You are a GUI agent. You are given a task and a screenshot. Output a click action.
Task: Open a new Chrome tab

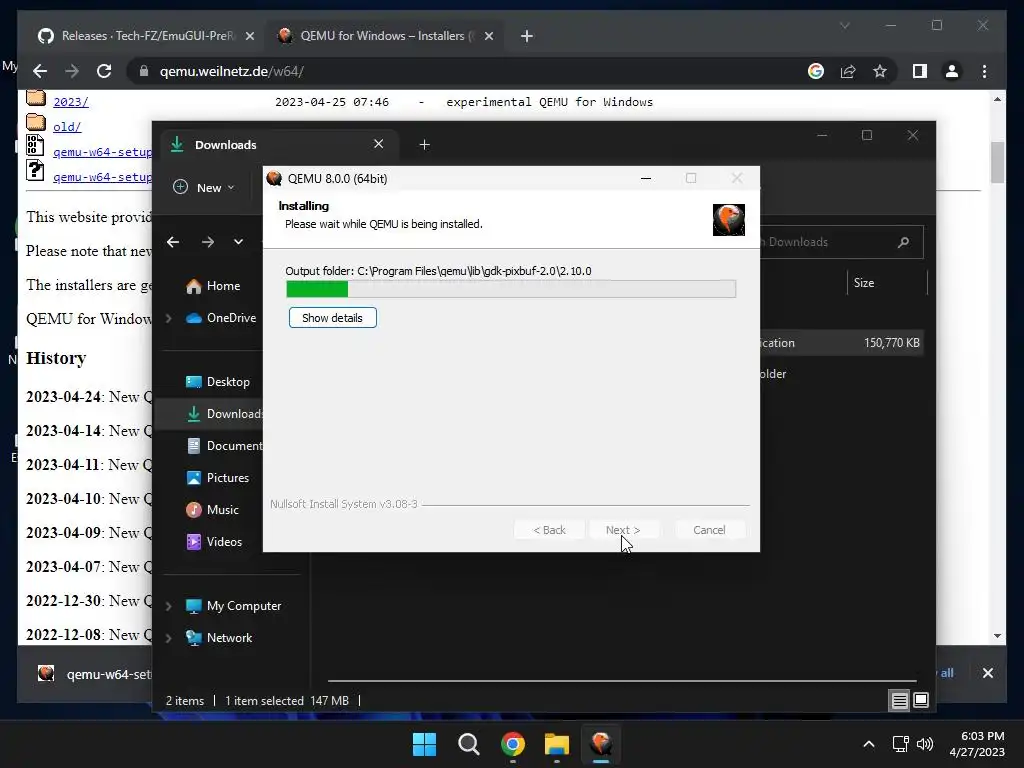527,36
